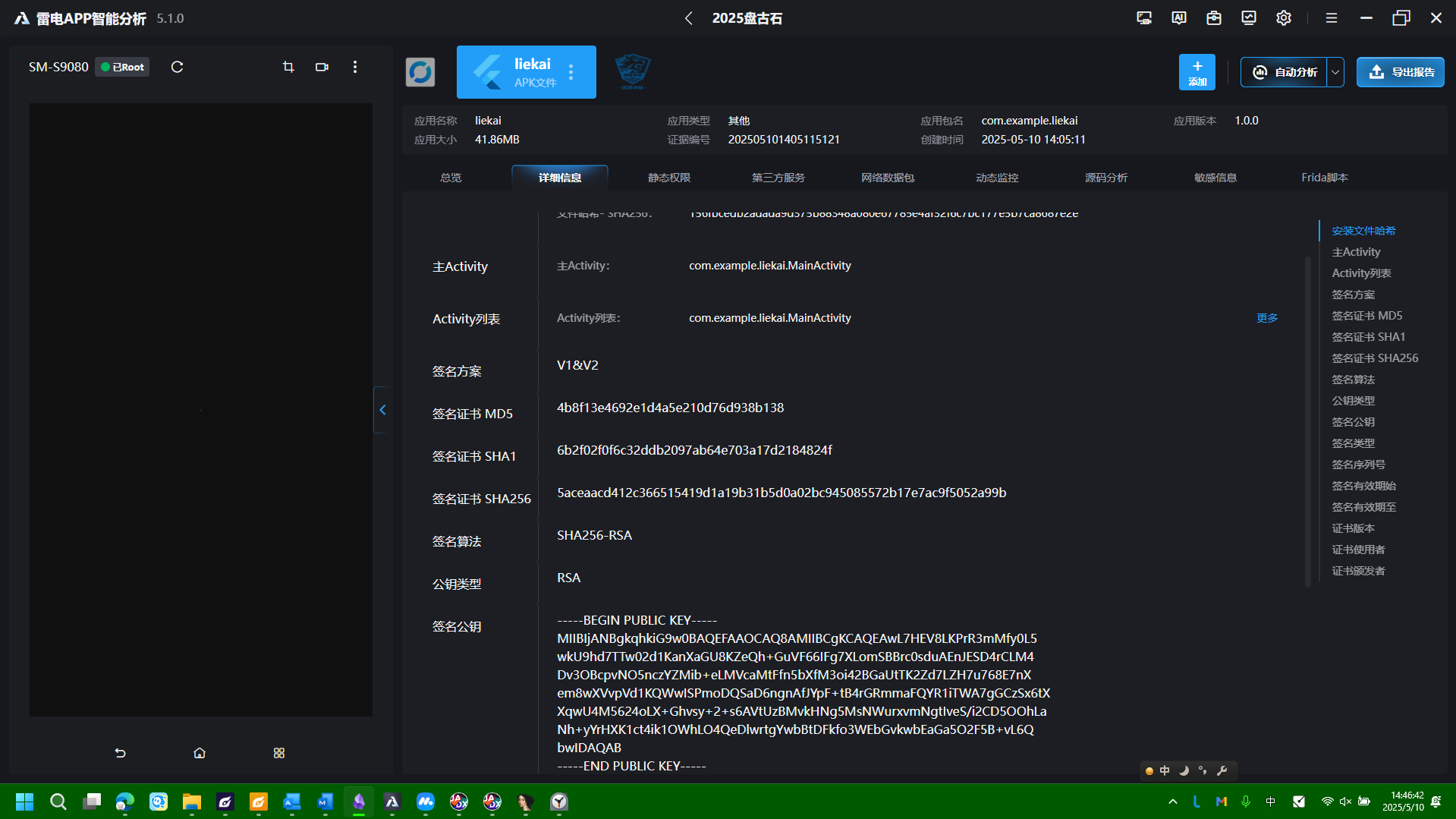Switch to the Frida脚本 tab
Viewport: 1456px width, 819px height.
[x=1325, y=178]
